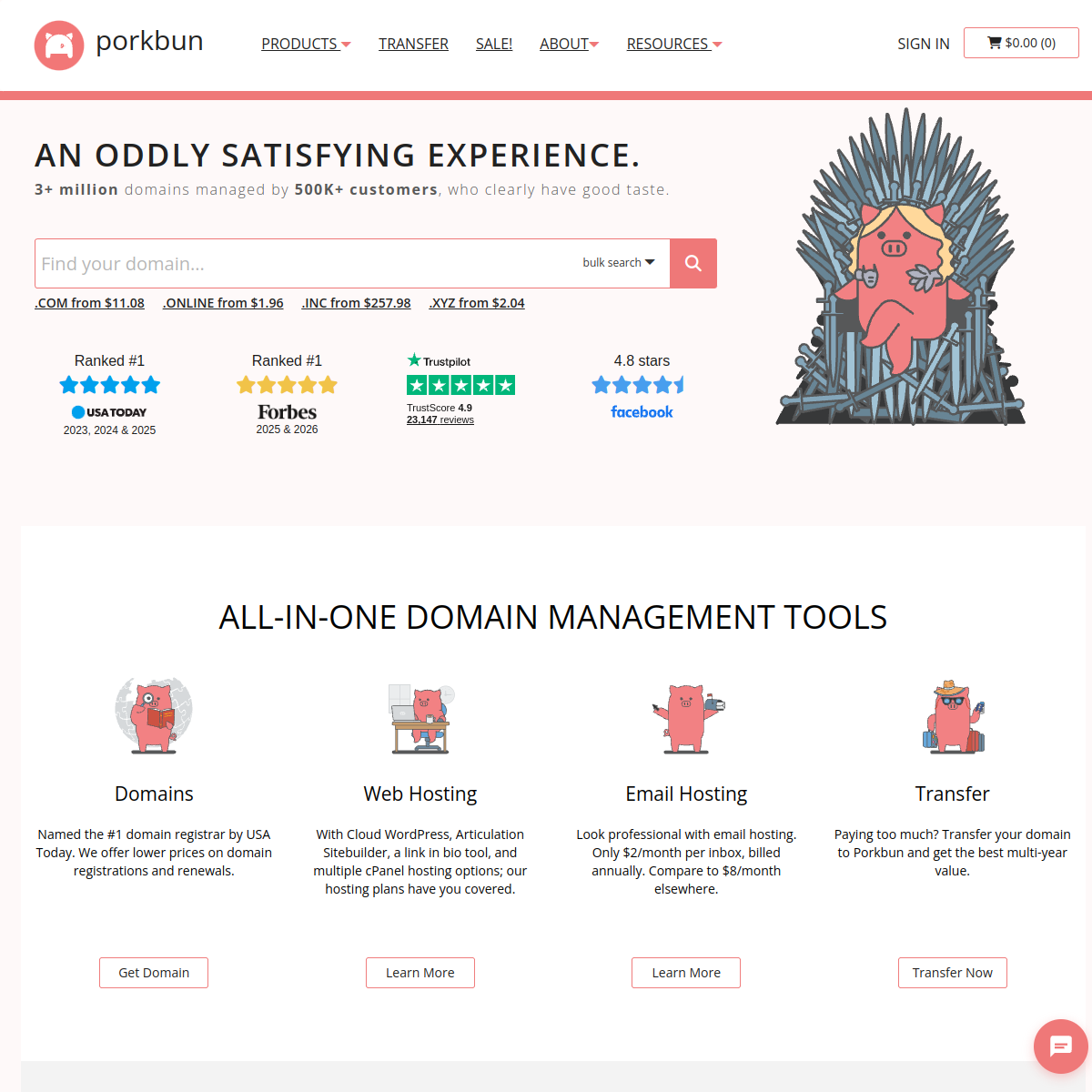Image resolution: width=1092 pixels, height=1092 pixels.
Task: Click the Domains pig reading icon
Action: click(x=154, y=715)
